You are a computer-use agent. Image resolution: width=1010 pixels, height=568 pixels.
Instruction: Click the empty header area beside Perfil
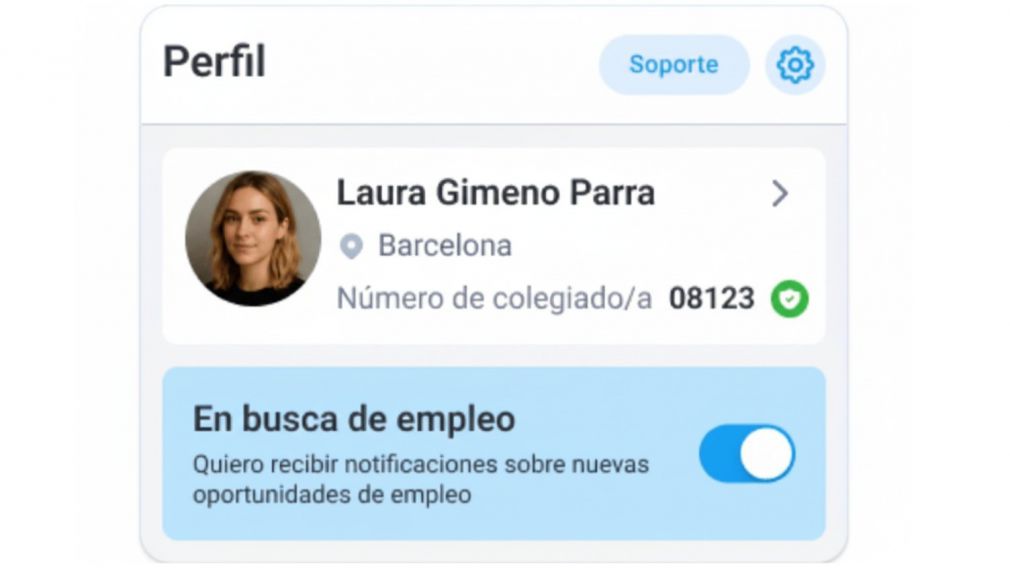coord(432,64)
